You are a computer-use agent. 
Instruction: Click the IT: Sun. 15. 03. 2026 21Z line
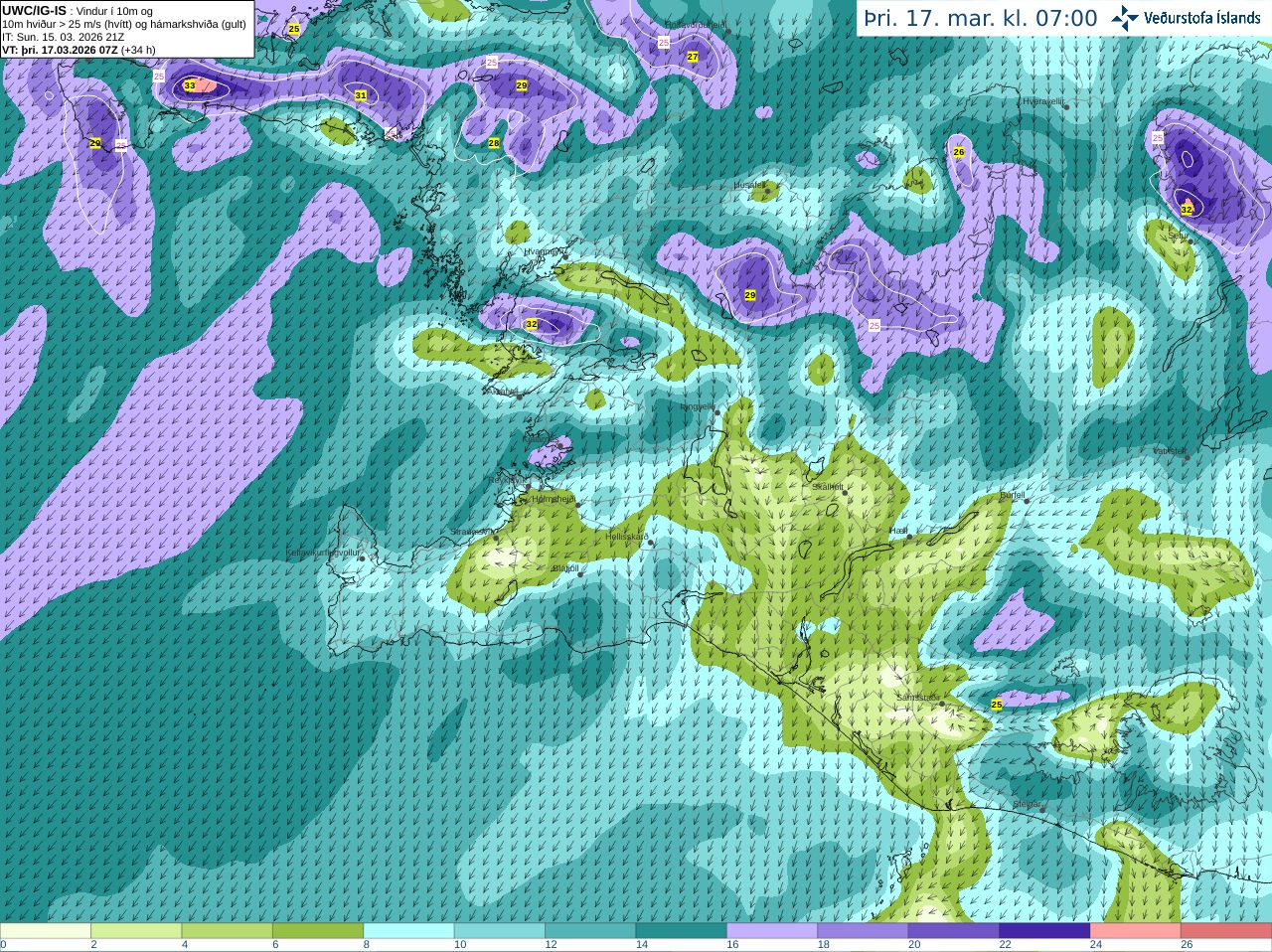click(64, 37)
